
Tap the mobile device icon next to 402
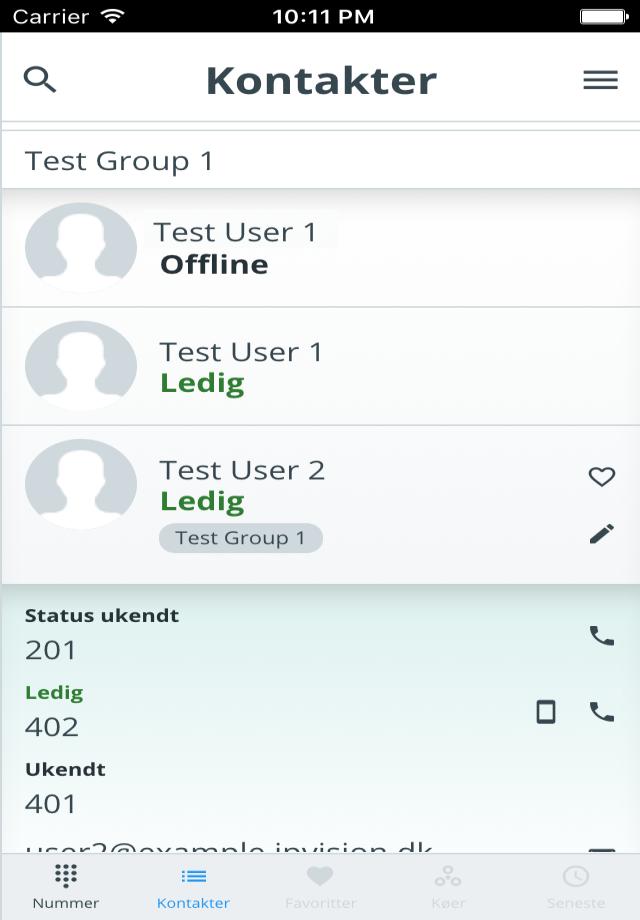pyautogui.click(x=546, y=713)
